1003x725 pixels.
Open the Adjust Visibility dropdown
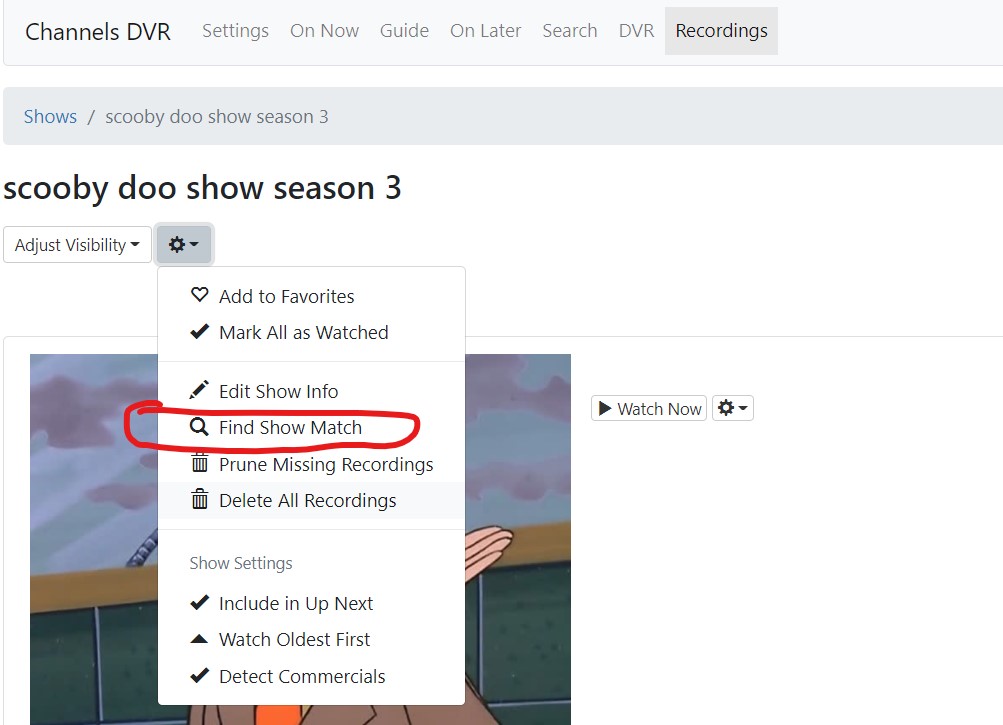[77, 244]
